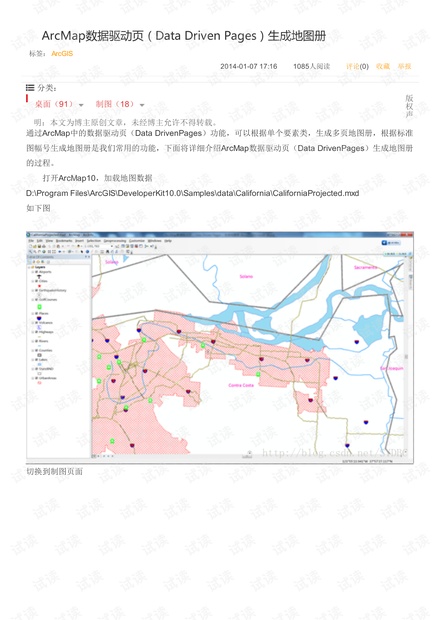The height and width of the screenshot is (620, 440).
Task: Click List By Drawing Order icon
Action: tap(29, 262)
